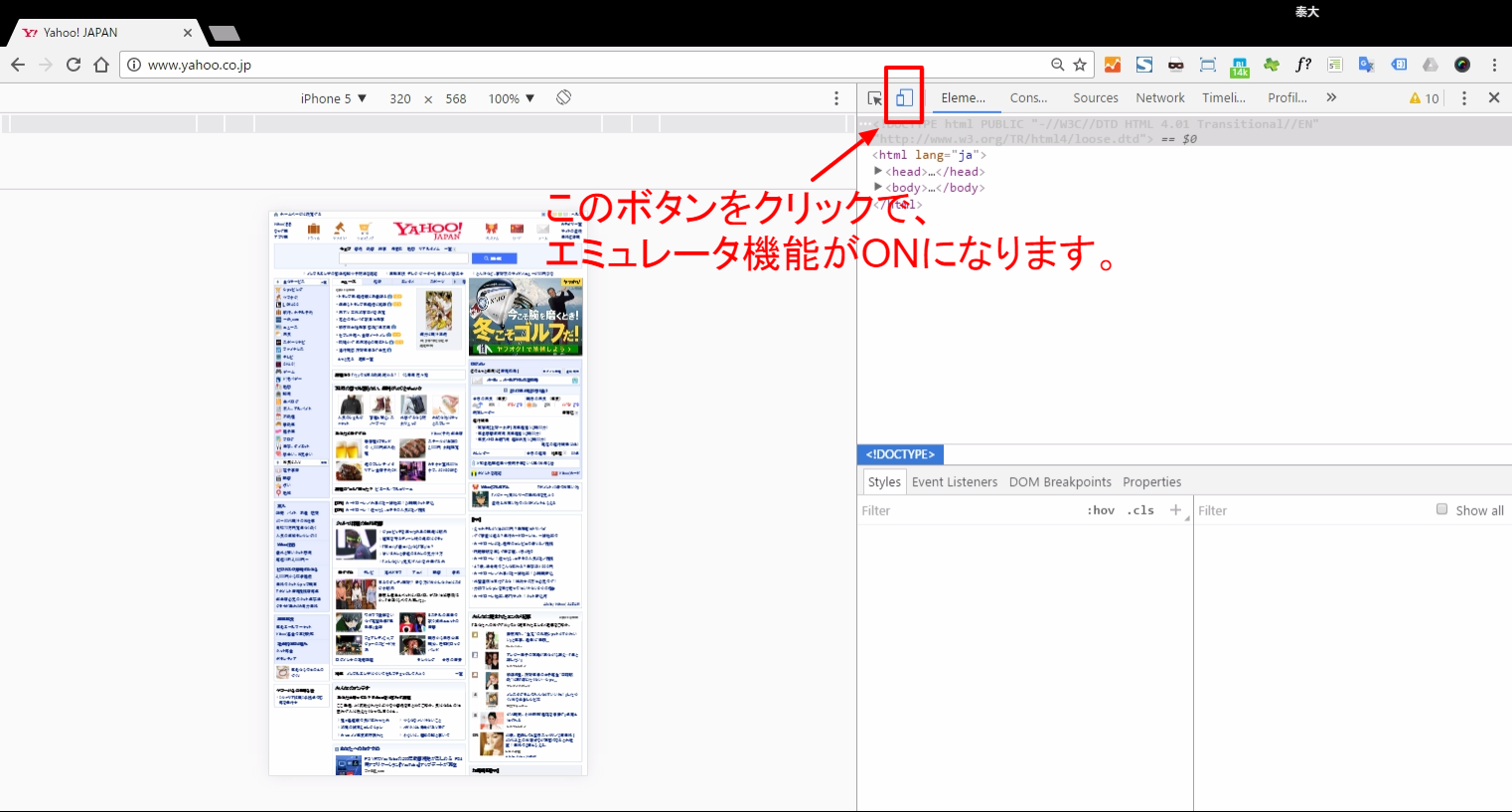Expand the body element node
Viewport: 1512px width, 812px height.
tap(878, 187)
